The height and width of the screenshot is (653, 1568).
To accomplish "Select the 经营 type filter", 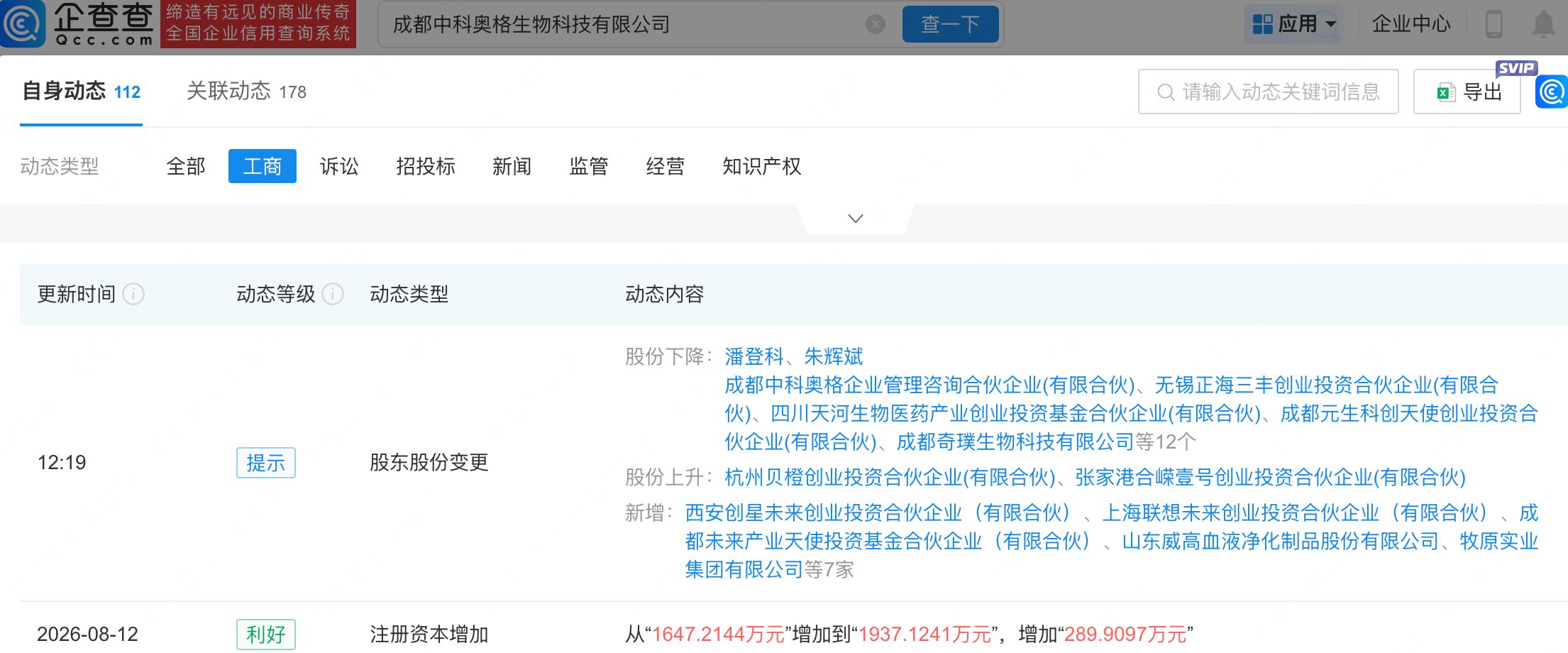I will click(666, 166).
